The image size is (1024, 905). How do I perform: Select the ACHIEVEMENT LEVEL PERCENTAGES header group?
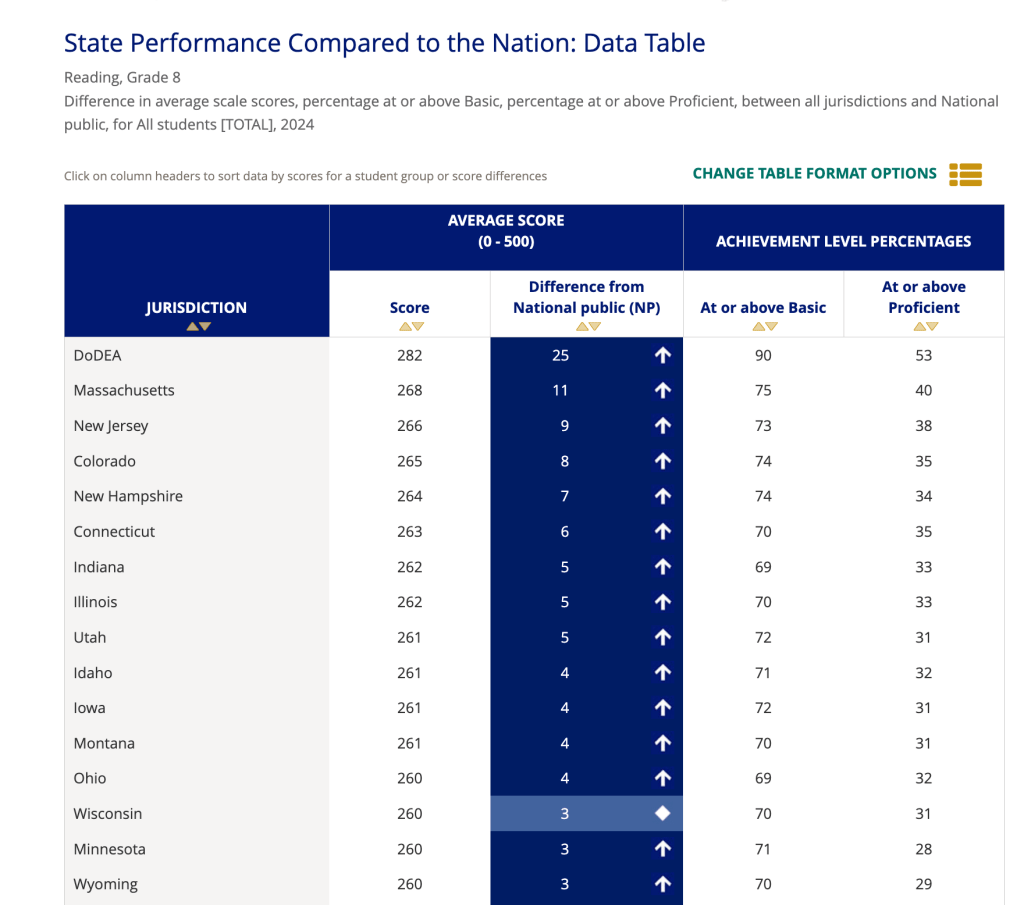[x=843, y=241]
